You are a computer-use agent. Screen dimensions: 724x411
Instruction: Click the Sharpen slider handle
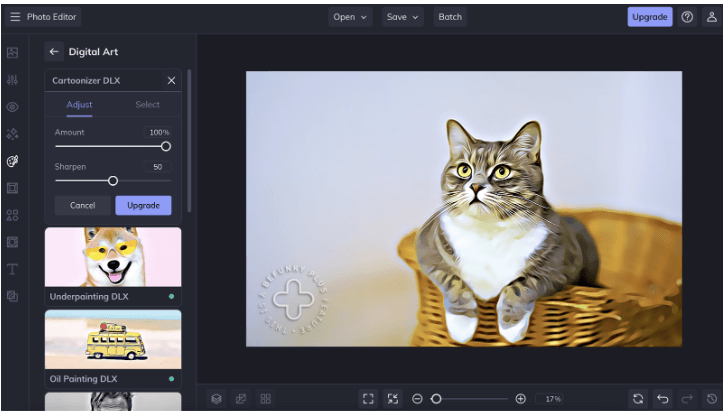(x=113, y=181)
